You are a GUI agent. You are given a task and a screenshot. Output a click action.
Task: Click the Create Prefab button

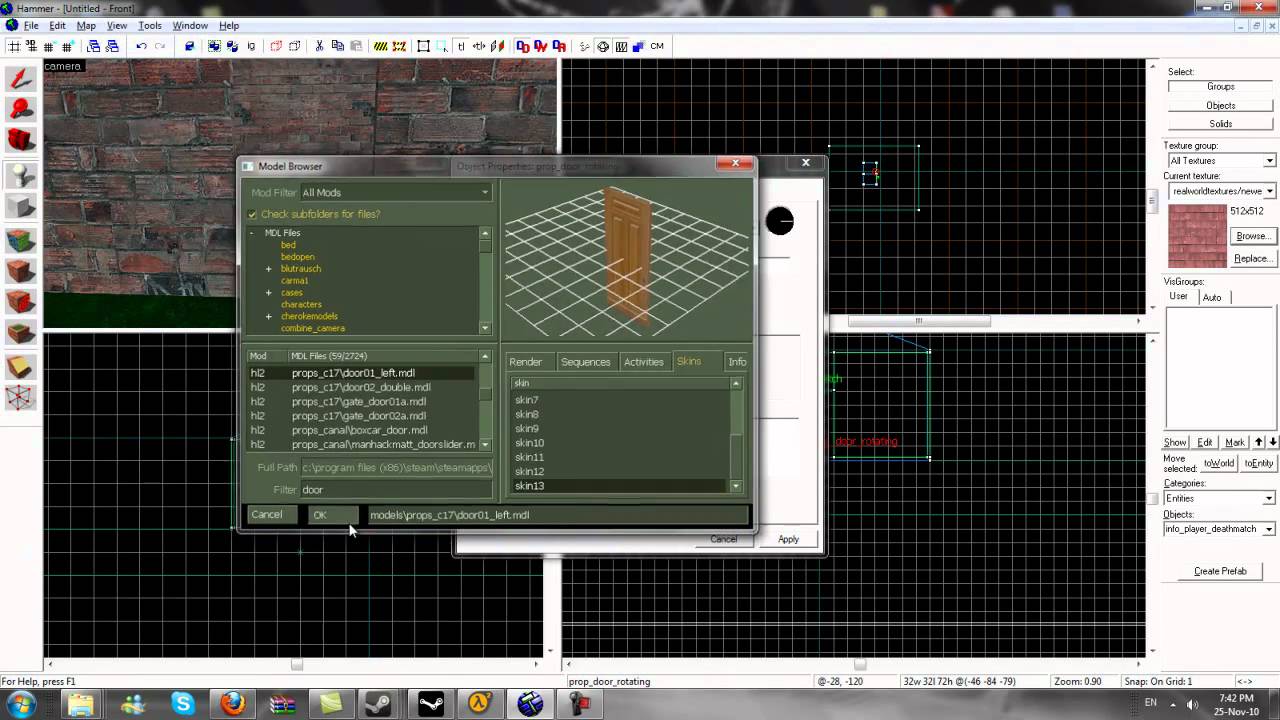click(1220, 571)
